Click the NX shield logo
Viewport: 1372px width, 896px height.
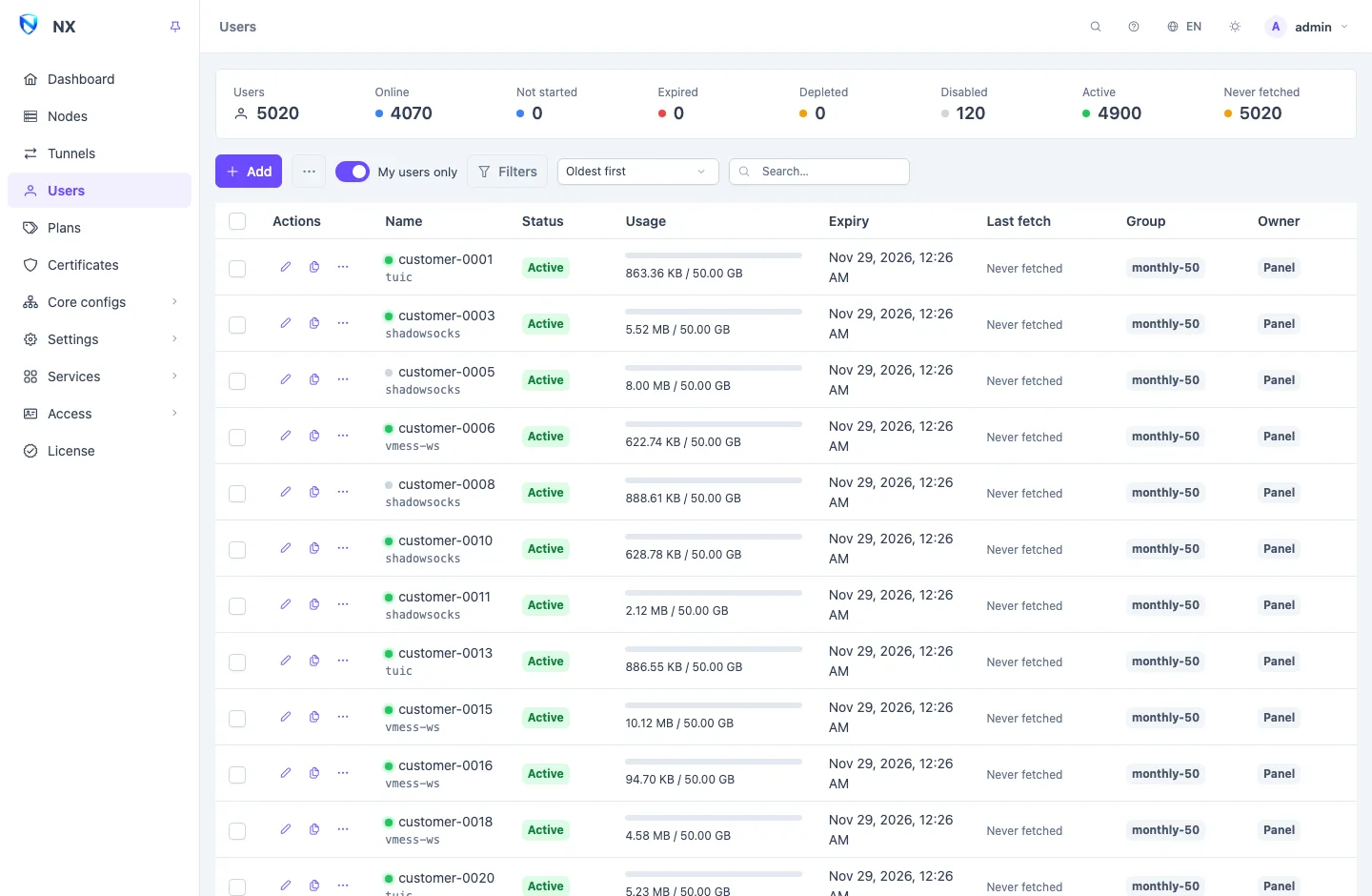point(29,25)
